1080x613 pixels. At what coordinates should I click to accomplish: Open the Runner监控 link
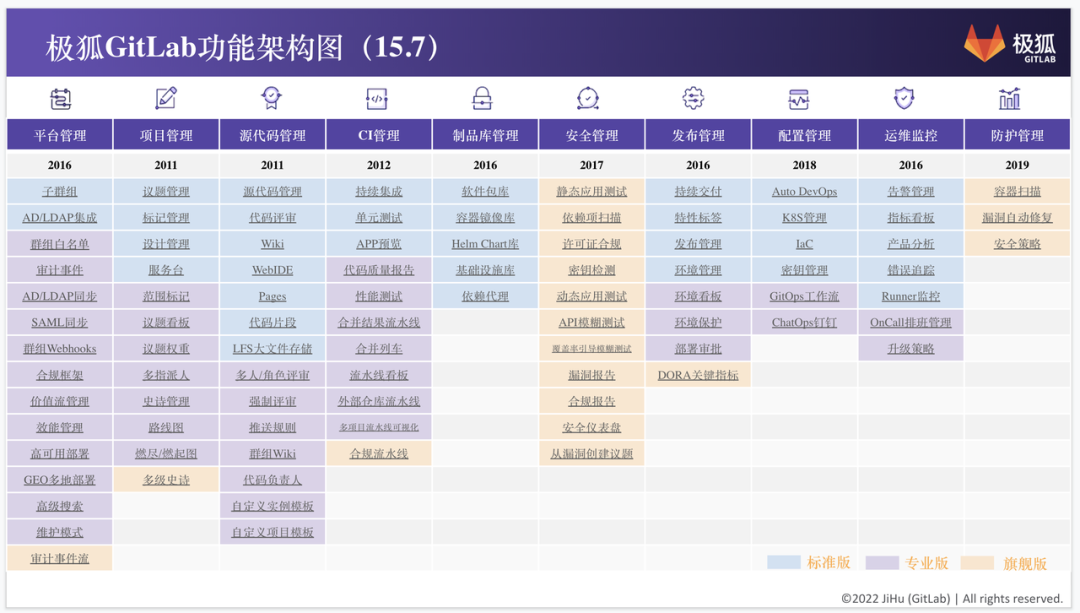[911, 296]
